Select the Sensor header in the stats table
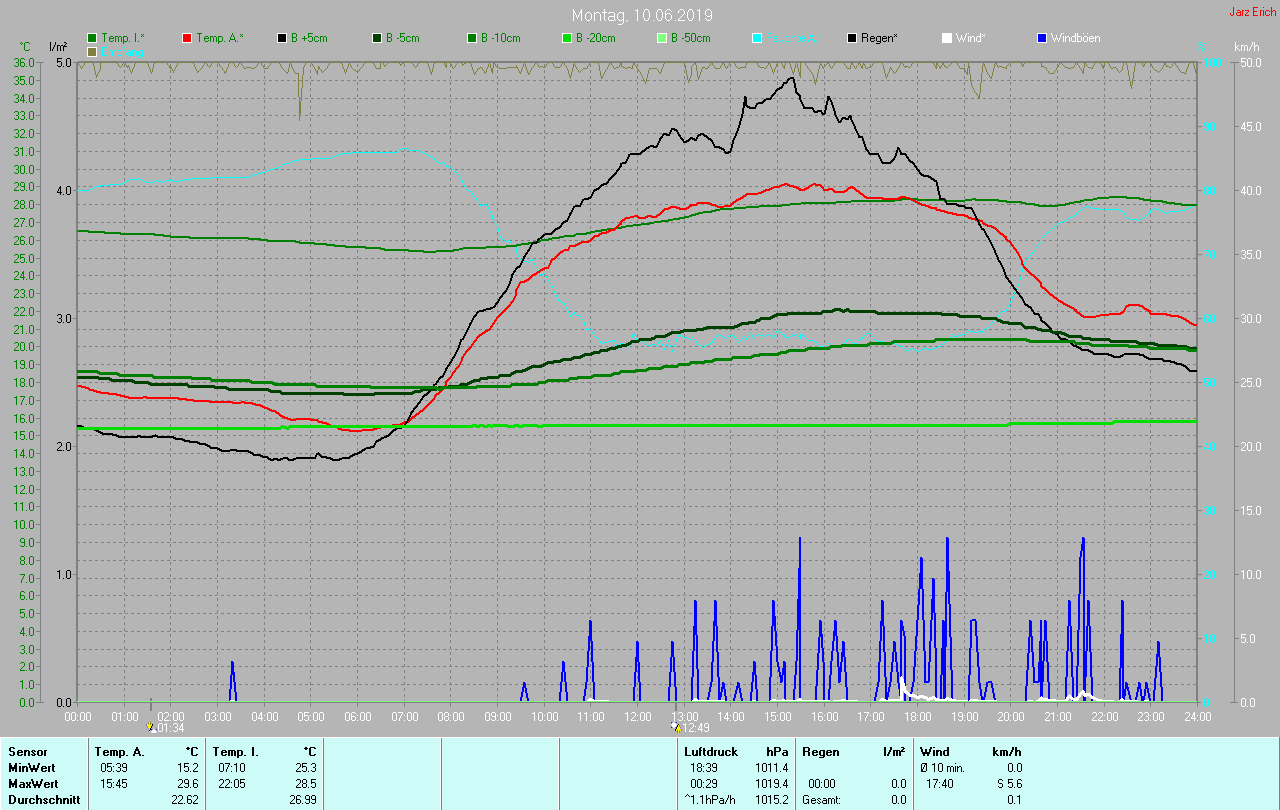 27,751
